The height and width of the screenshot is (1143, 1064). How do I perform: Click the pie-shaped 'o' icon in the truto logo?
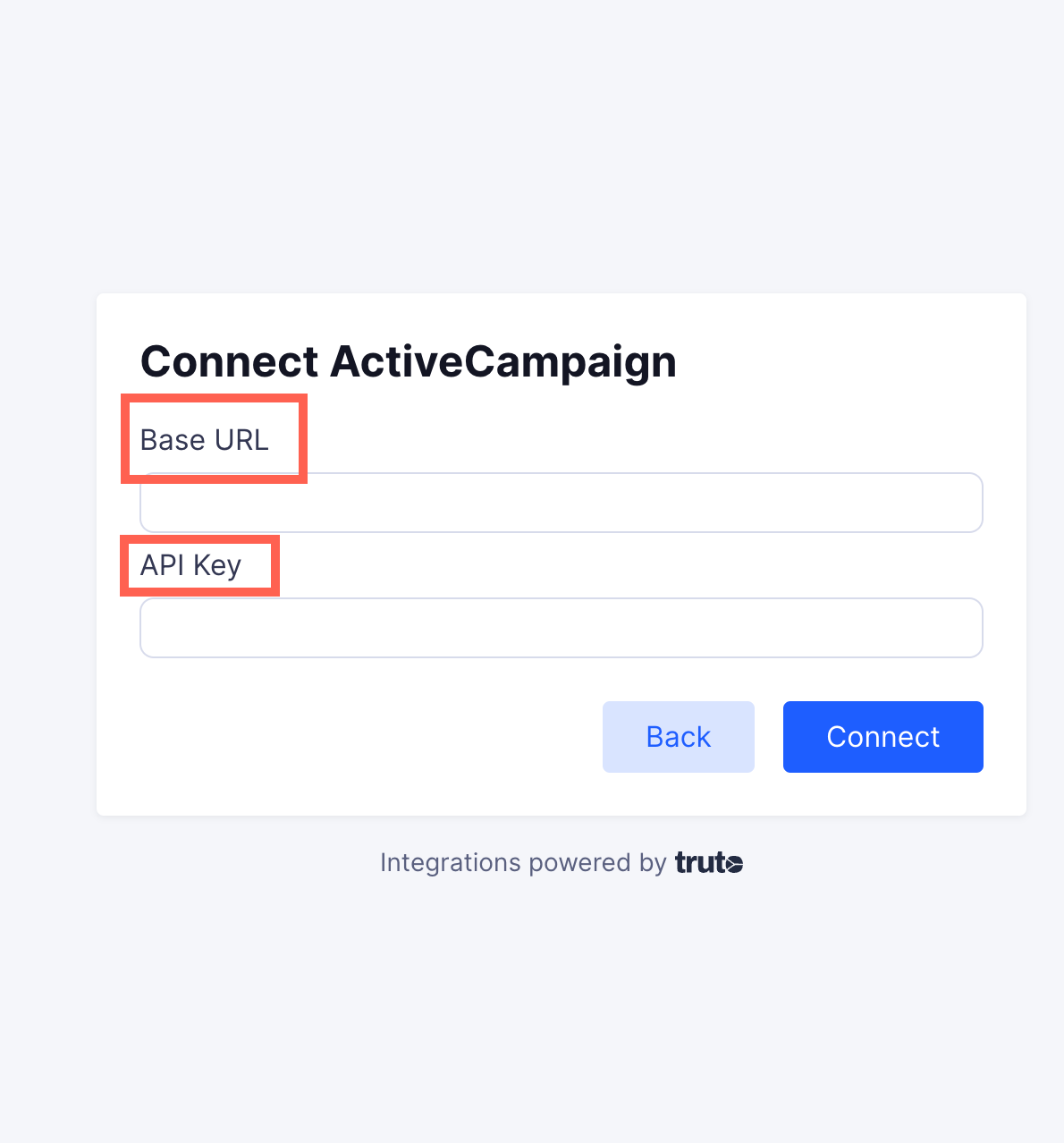[734, 864]
